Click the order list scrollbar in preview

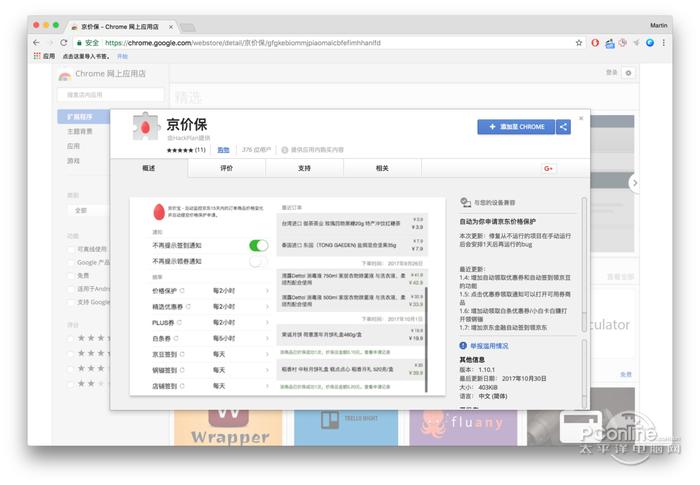(x=426, y=339)
